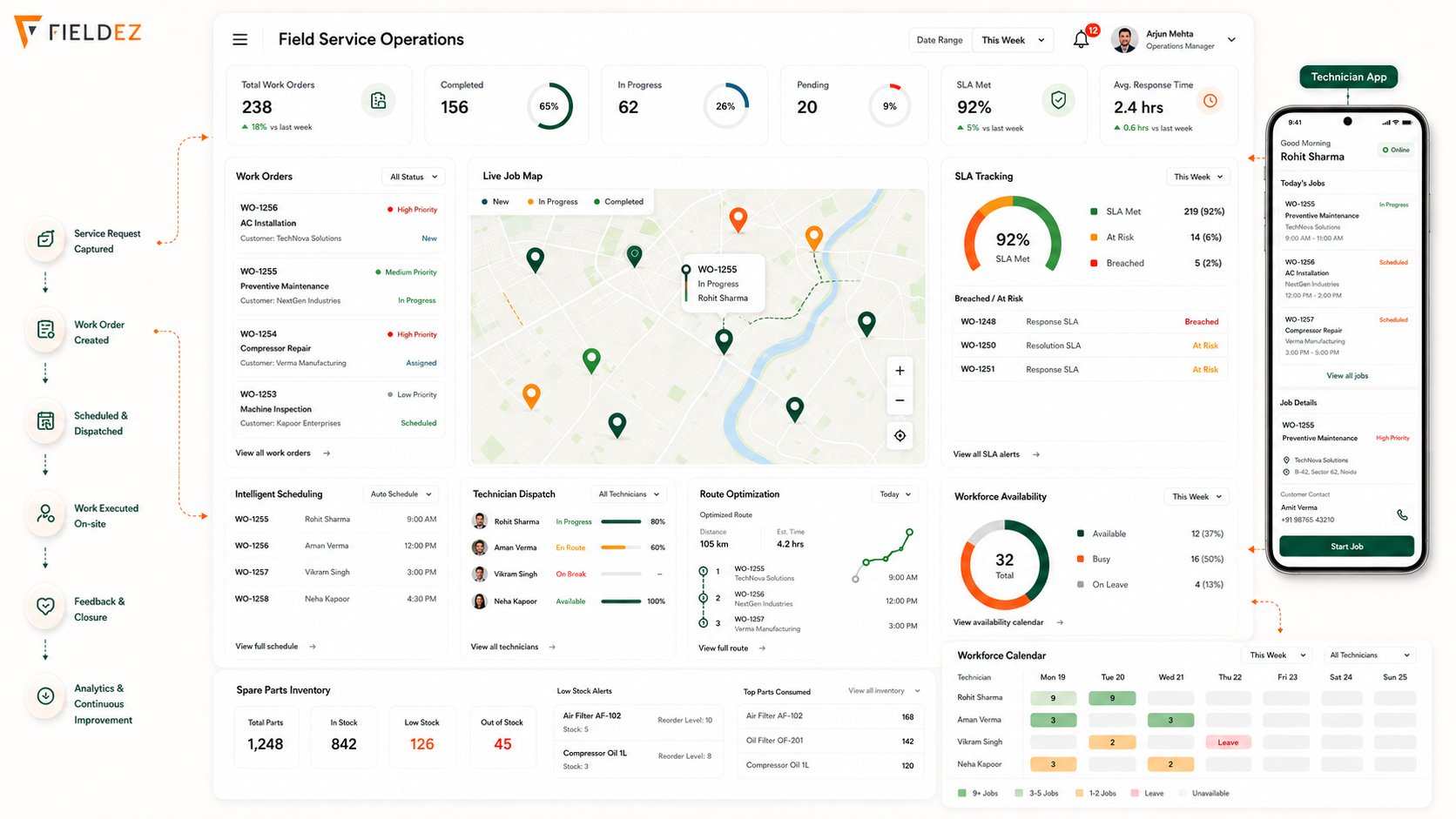Click the FieldEZ logo
The image size is (1456, 819).
click(x=78, y=32)
